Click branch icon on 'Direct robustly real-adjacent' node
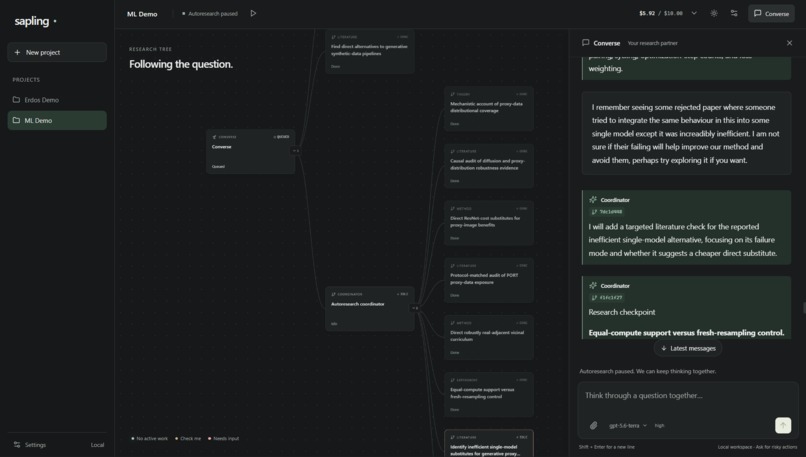Viewport: 806px width, 457px height. (x=453, y=323)
